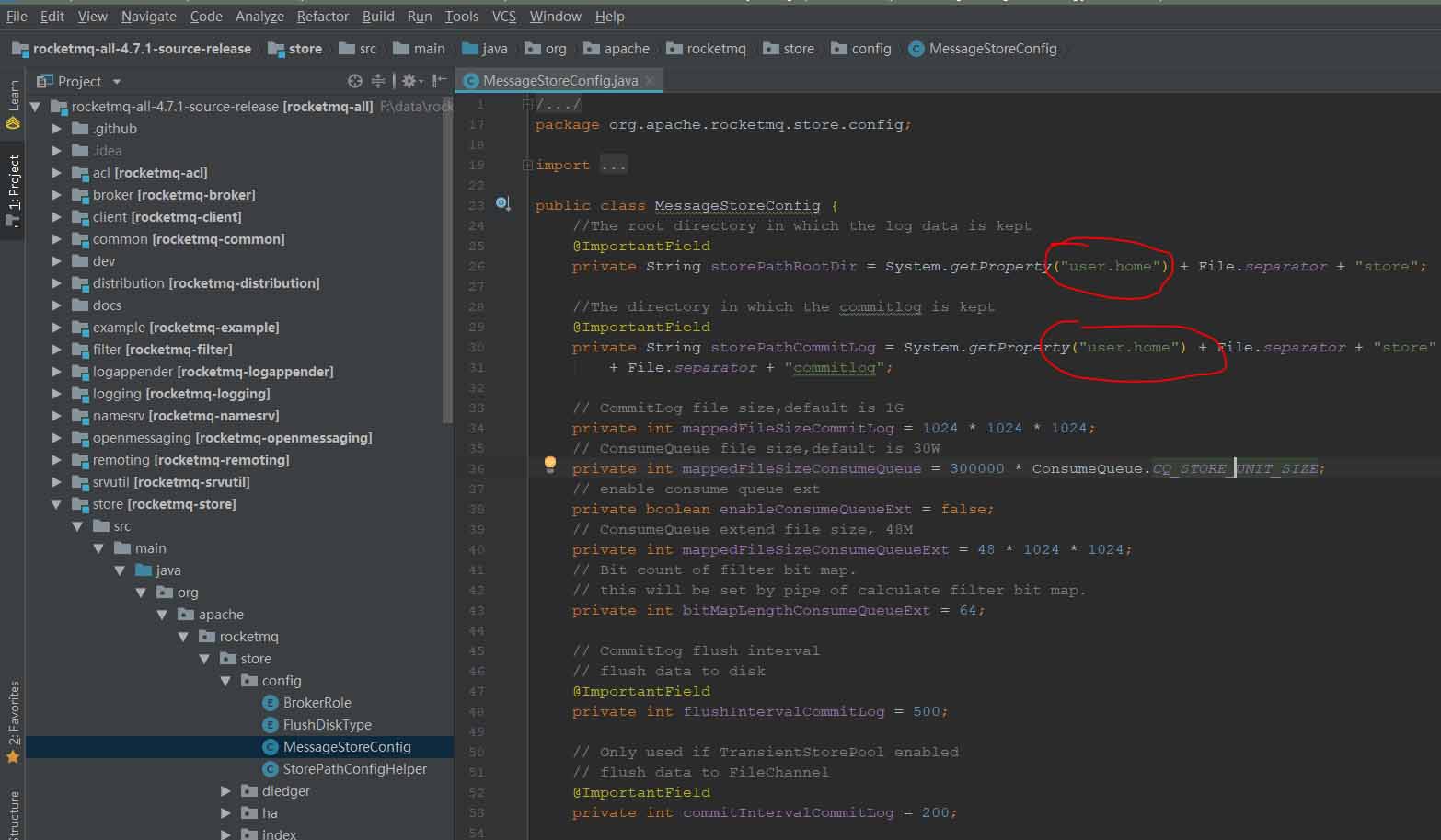Image resolution: width=1441 pixels, height=840 pixels.
Task: Expand the broker [rocketmq-broker] module
Action: [57, 195]
